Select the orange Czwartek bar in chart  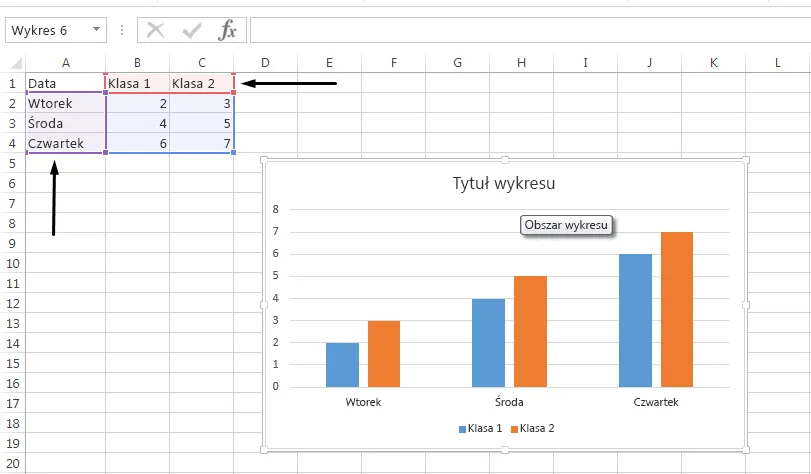coord(677,309)
